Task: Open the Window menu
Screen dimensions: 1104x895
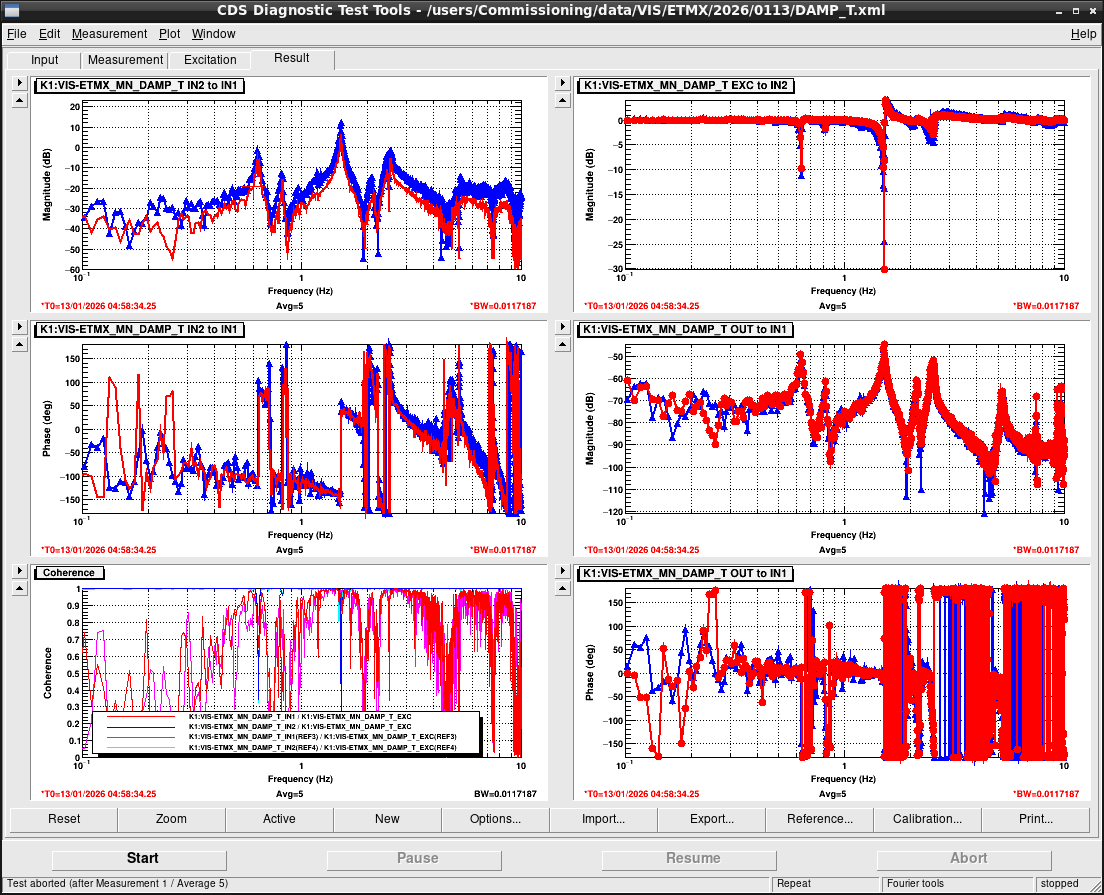Action: (x=213, y=34)
